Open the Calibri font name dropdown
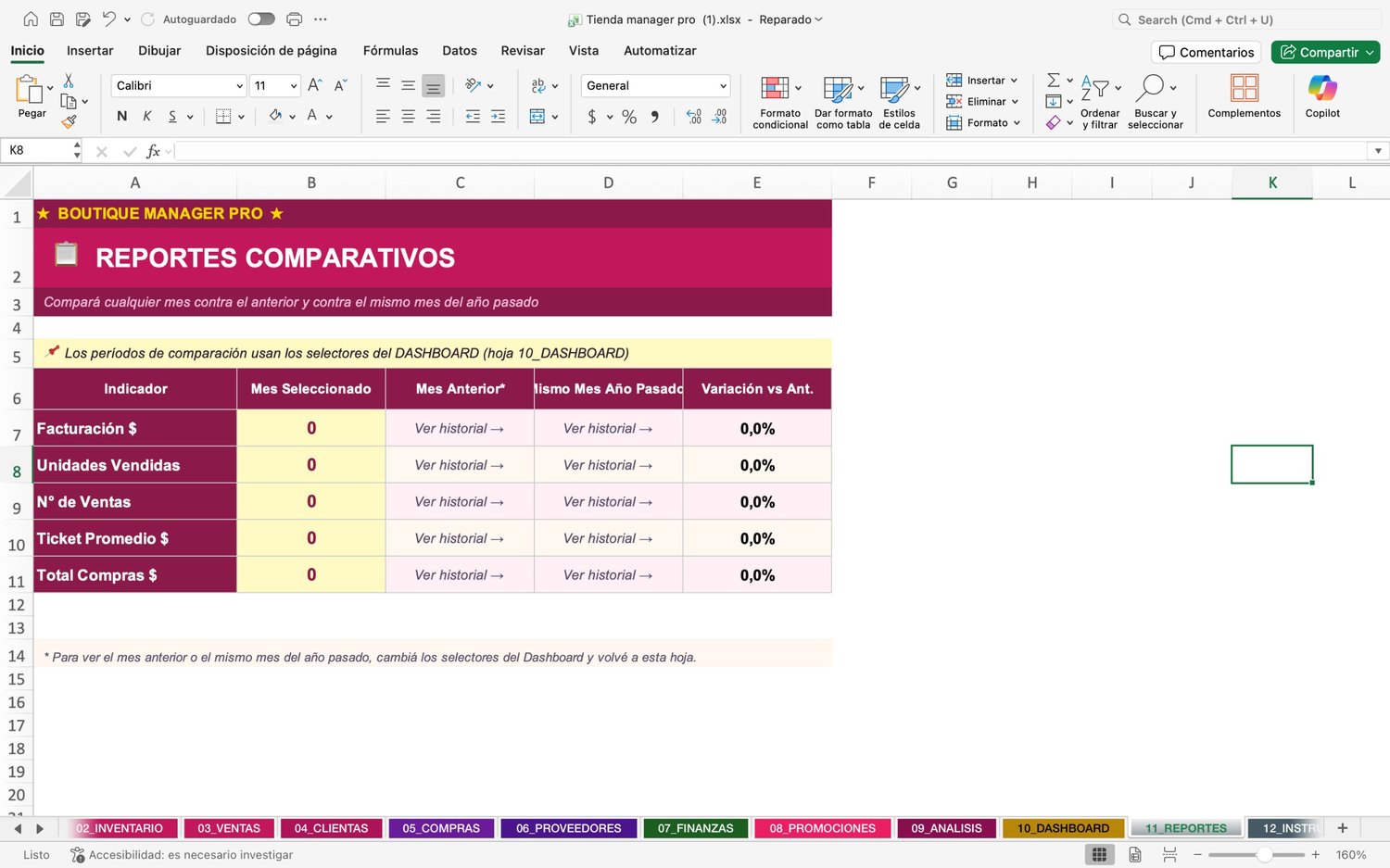 239,86
